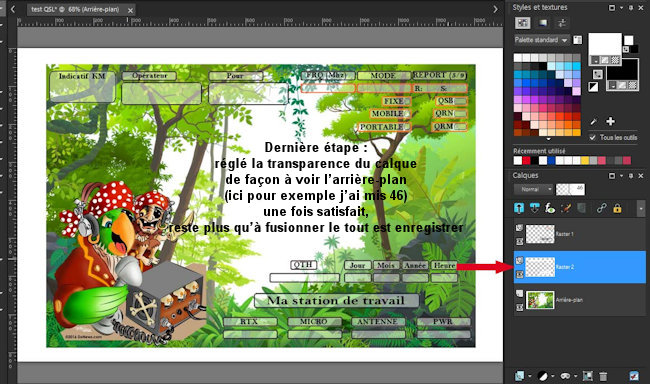
Task: Click the move layer down icon
Action: tap(535, 208)
